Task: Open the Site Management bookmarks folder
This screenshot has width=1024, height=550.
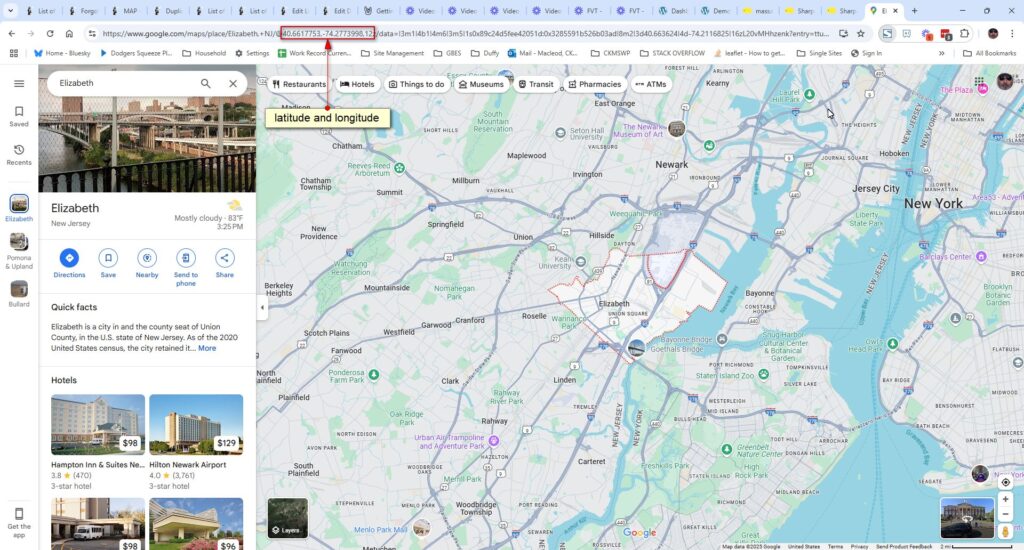Action: (x=392, y=53)
